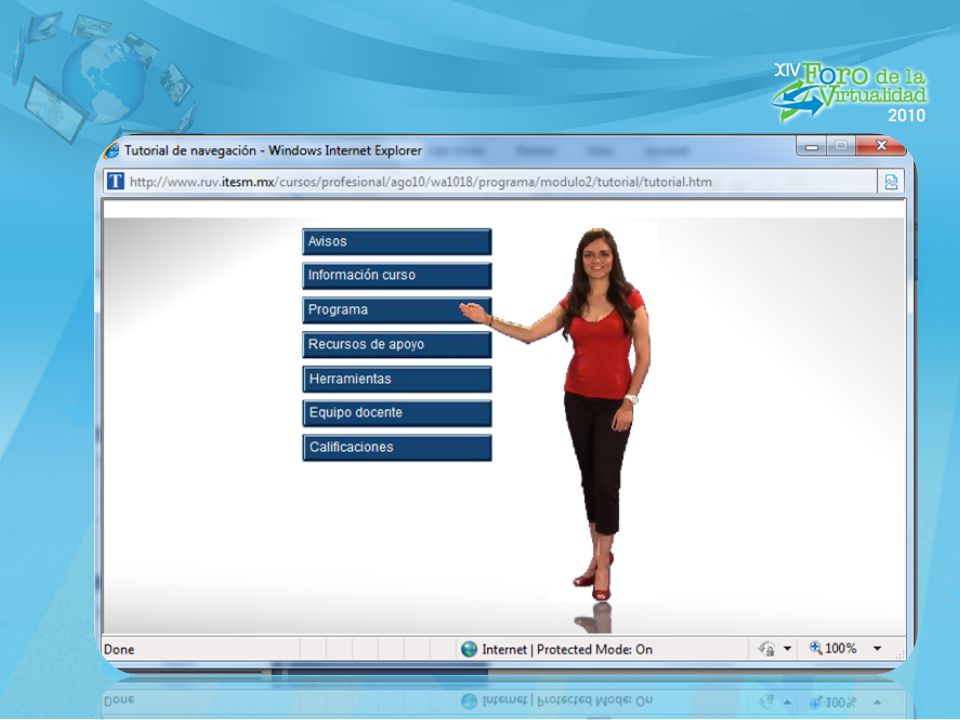Go to the Herramientas button
Screen dimensions: 960x720
397,378
